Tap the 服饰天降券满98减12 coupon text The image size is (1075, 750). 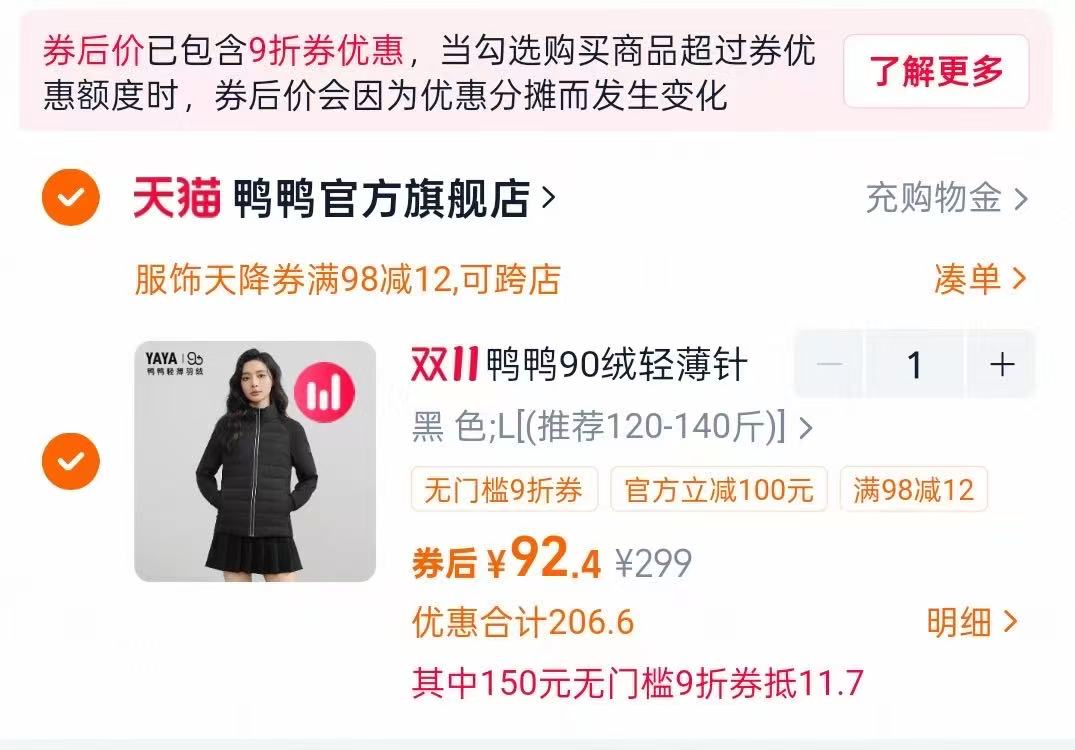pos(348,280)
